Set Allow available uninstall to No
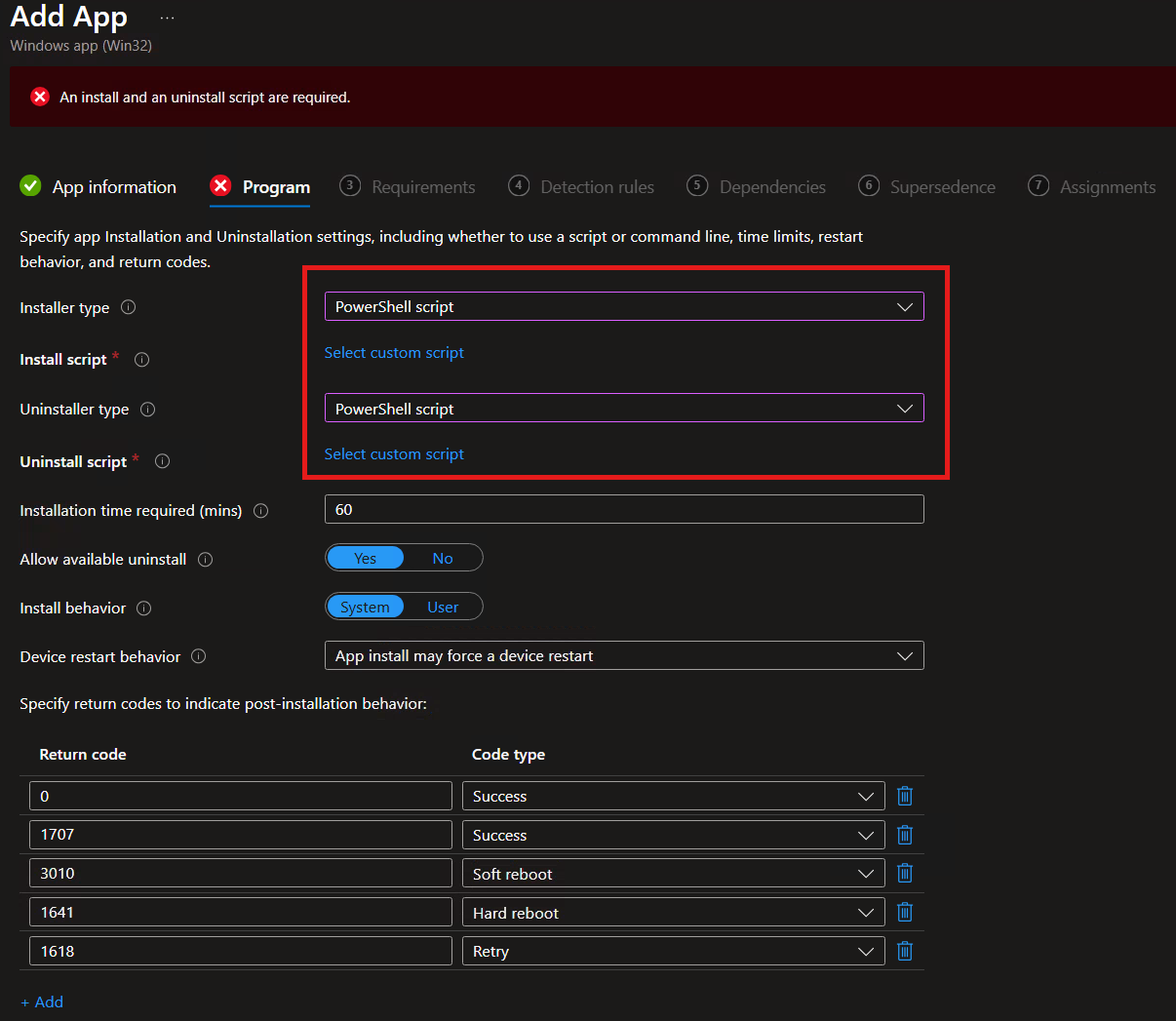 [442, 558]
